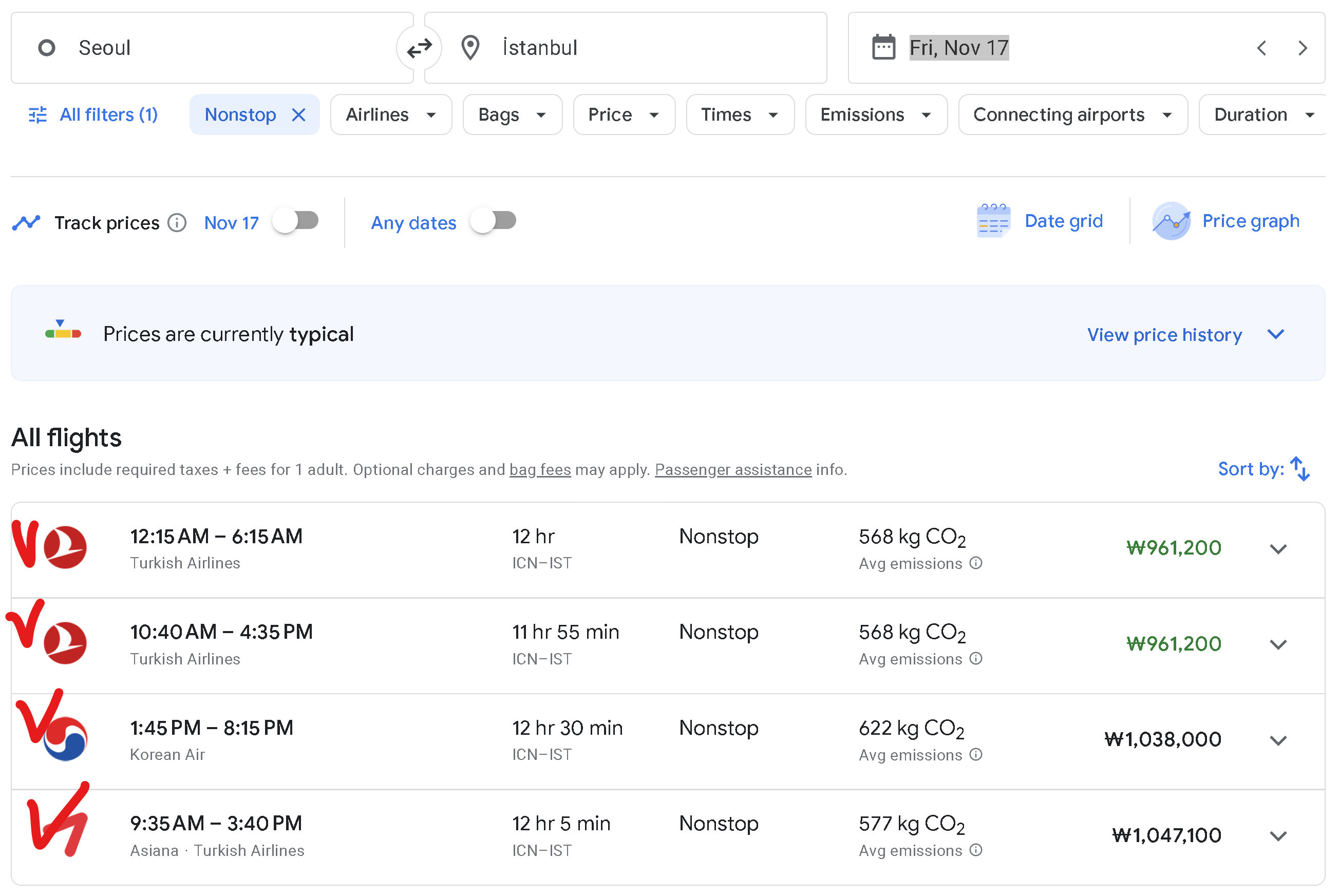Expand the 9:35 AM Asiana flight
The width and height of the screenshot is (1339, 896).
click(1278, 836)
